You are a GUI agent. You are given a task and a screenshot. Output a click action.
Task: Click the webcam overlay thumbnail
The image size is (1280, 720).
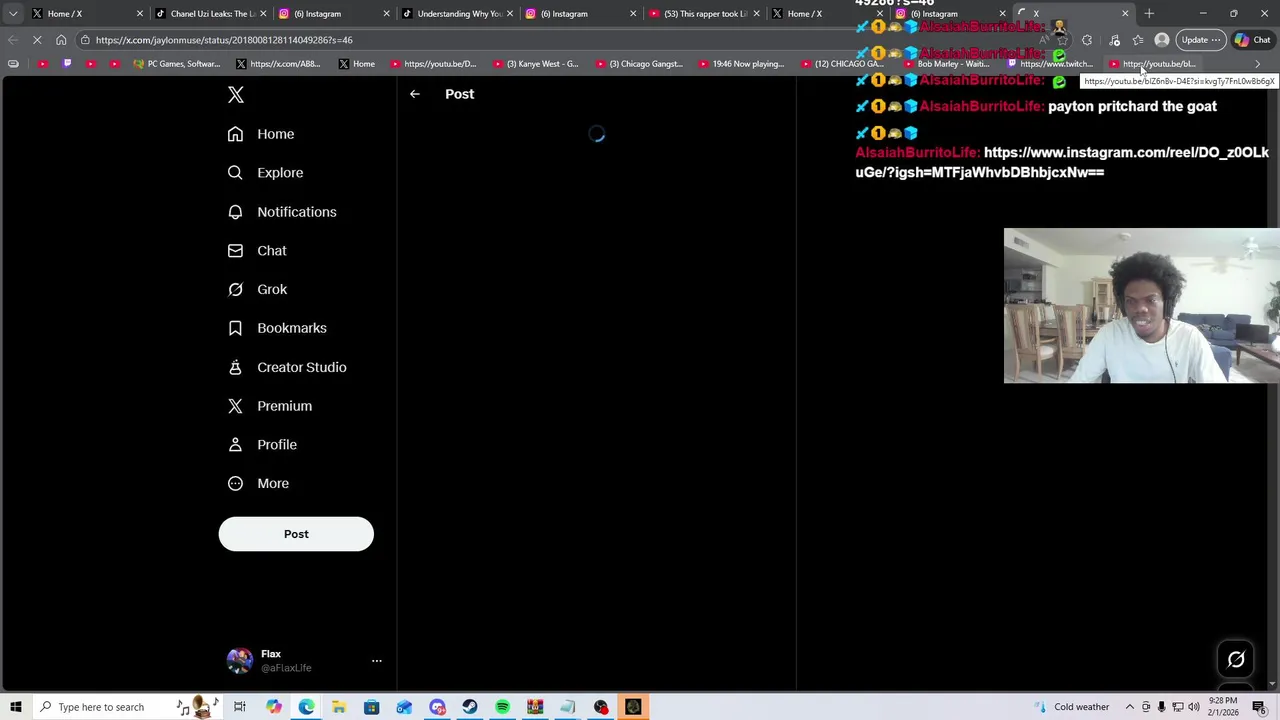point(1141,306)
